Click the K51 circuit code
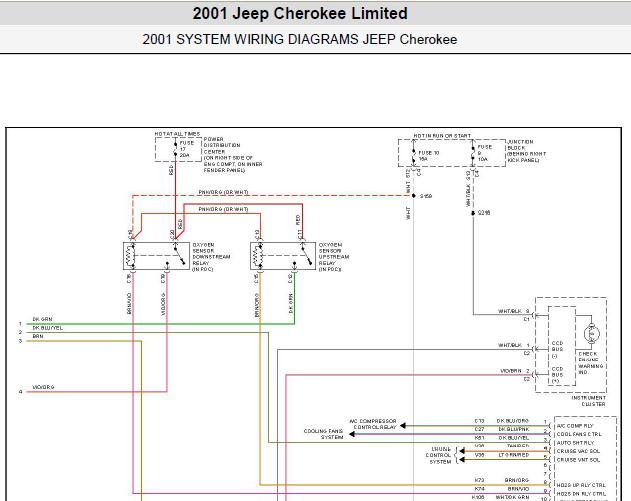Viewport: 631px width, 501px height. (479, 438)
